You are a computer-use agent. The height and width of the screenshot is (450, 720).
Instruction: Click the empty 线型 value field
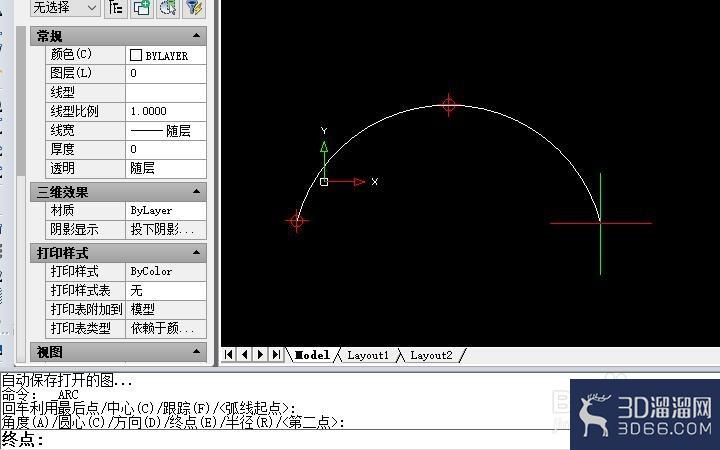pos(166,93)
